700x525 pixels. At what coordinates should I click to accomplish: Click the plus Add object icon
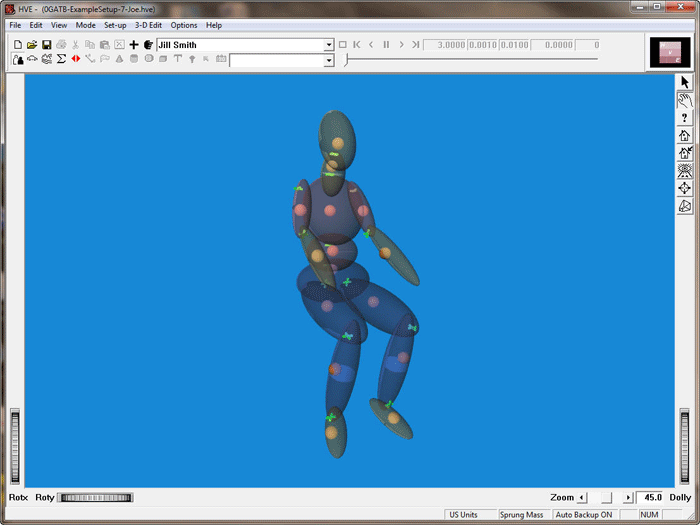tap(134, 45)
